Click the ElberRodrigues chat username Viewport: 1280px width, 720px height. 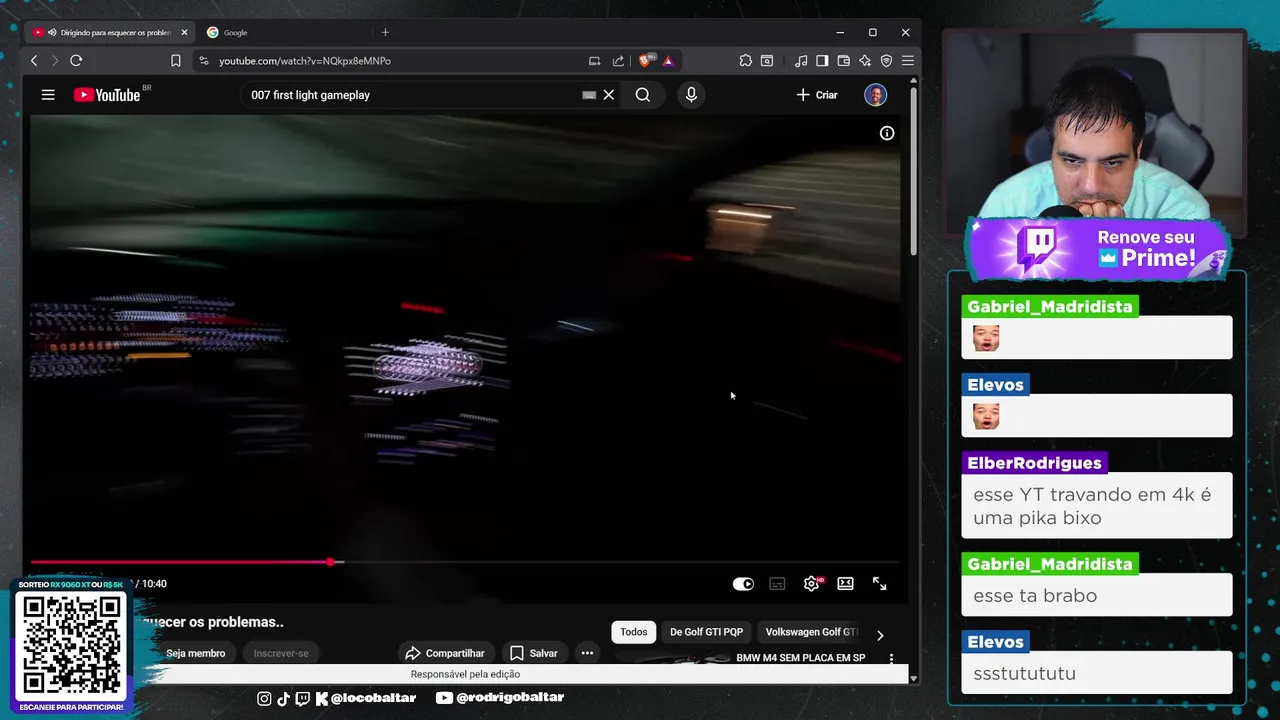1034,463
